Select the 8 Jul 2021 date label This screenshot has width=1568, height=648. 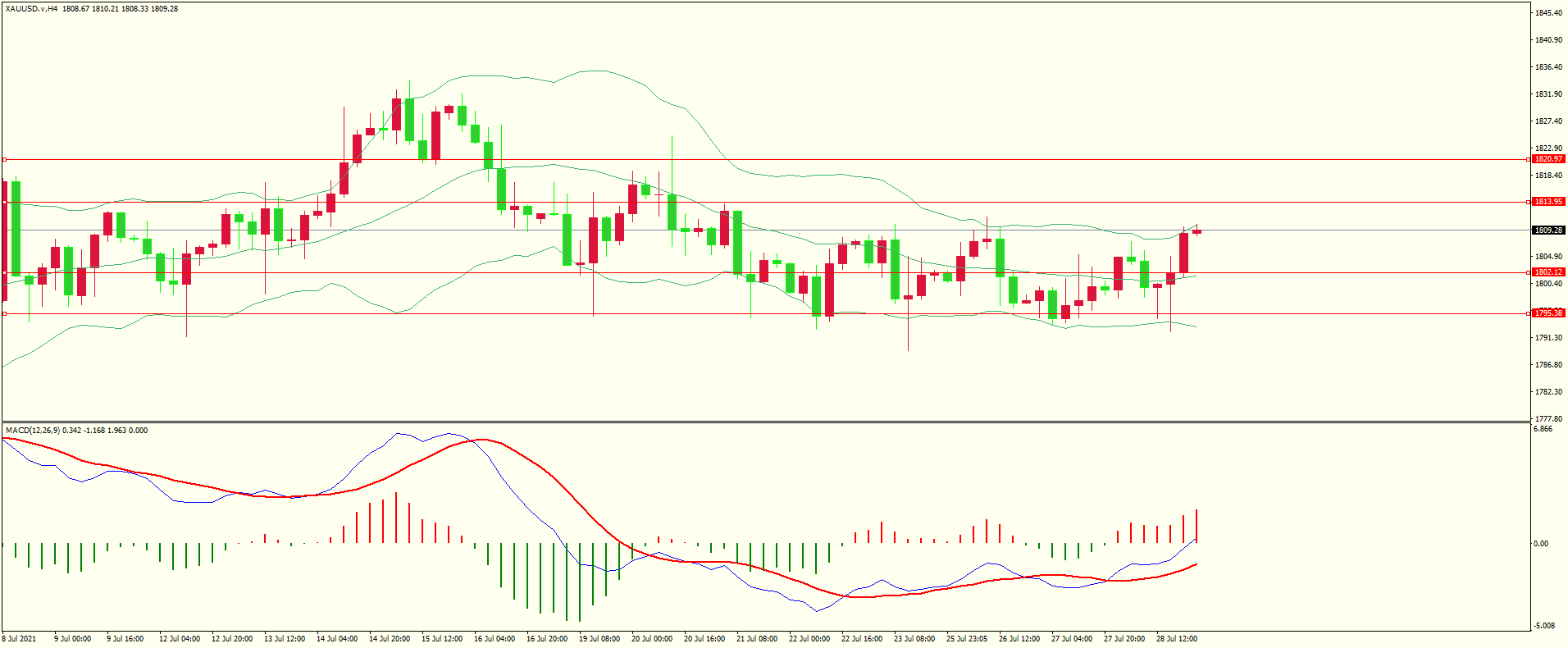[20, 639]
